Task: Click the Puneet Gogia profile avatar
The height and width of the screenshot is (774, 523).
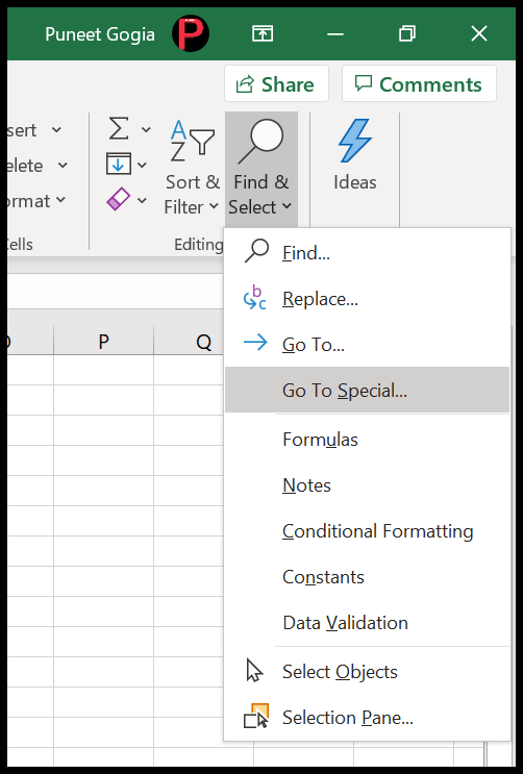Action: pos(190,34)
